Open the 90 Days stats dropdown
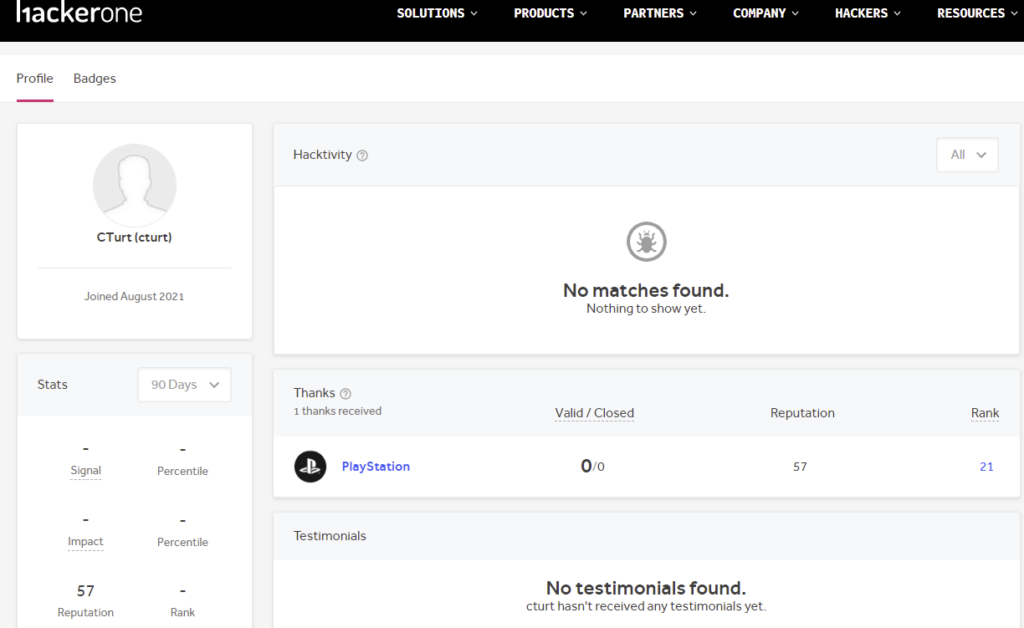Viewport: 1024px width, 628px height. coord(184,385)
